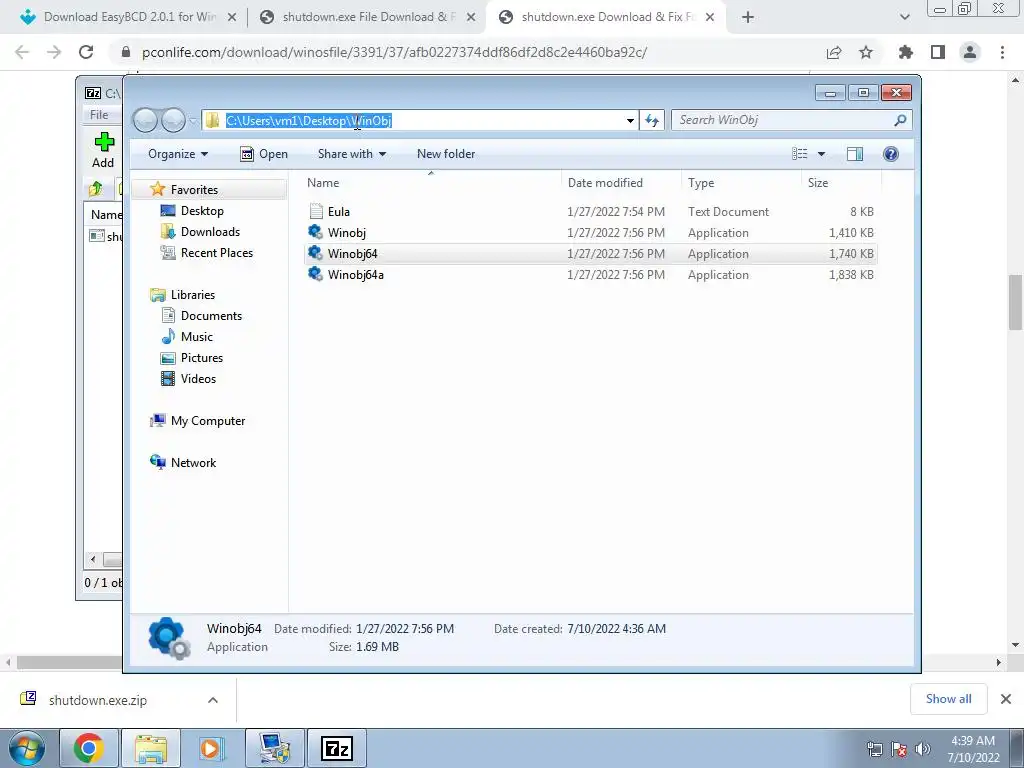Expand shutdown.exe.zip download options chevron

pyautogui.click(x=213, y=700)
